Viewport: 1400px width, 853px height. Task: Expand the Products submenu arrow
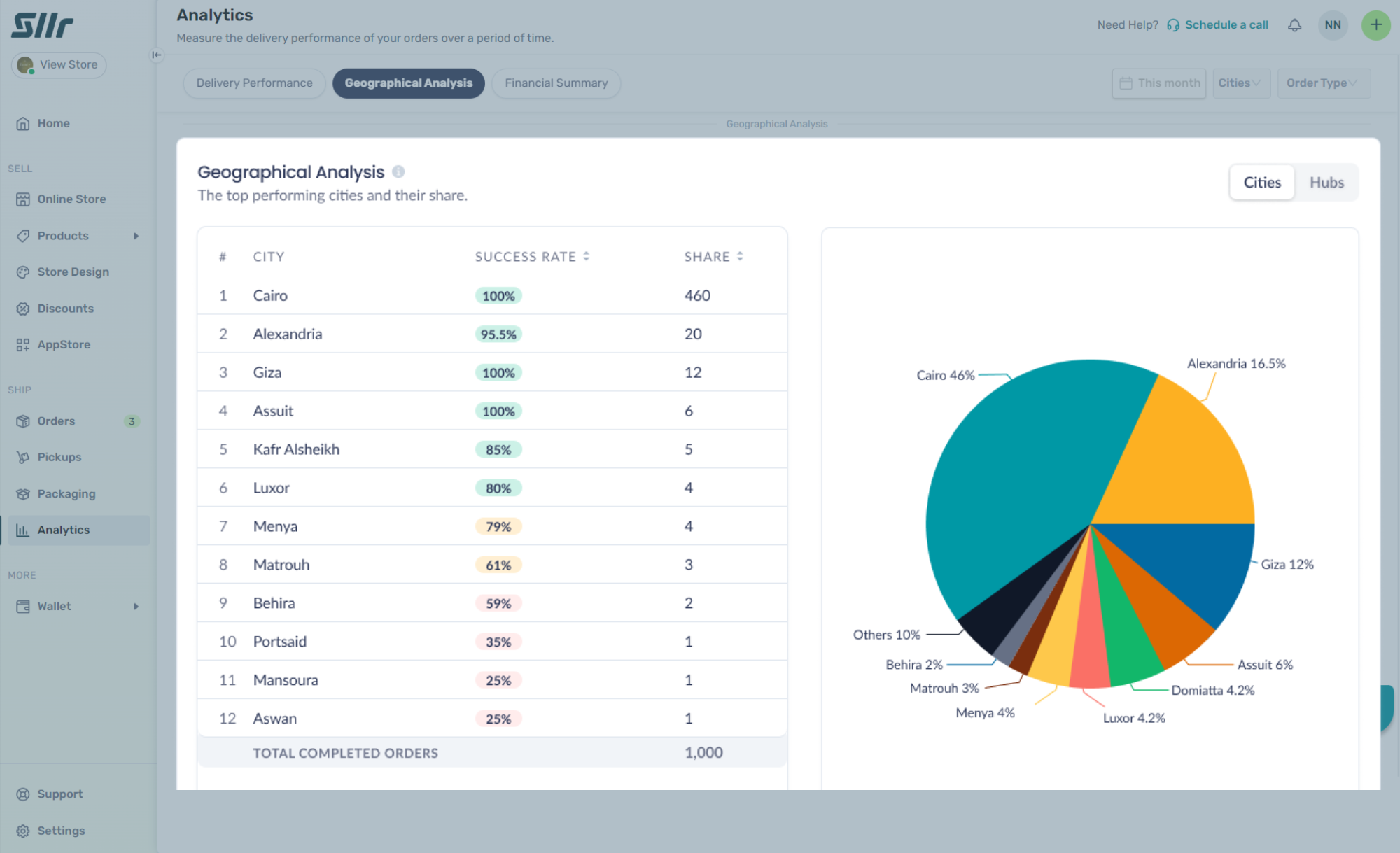[x=136, y=236]
